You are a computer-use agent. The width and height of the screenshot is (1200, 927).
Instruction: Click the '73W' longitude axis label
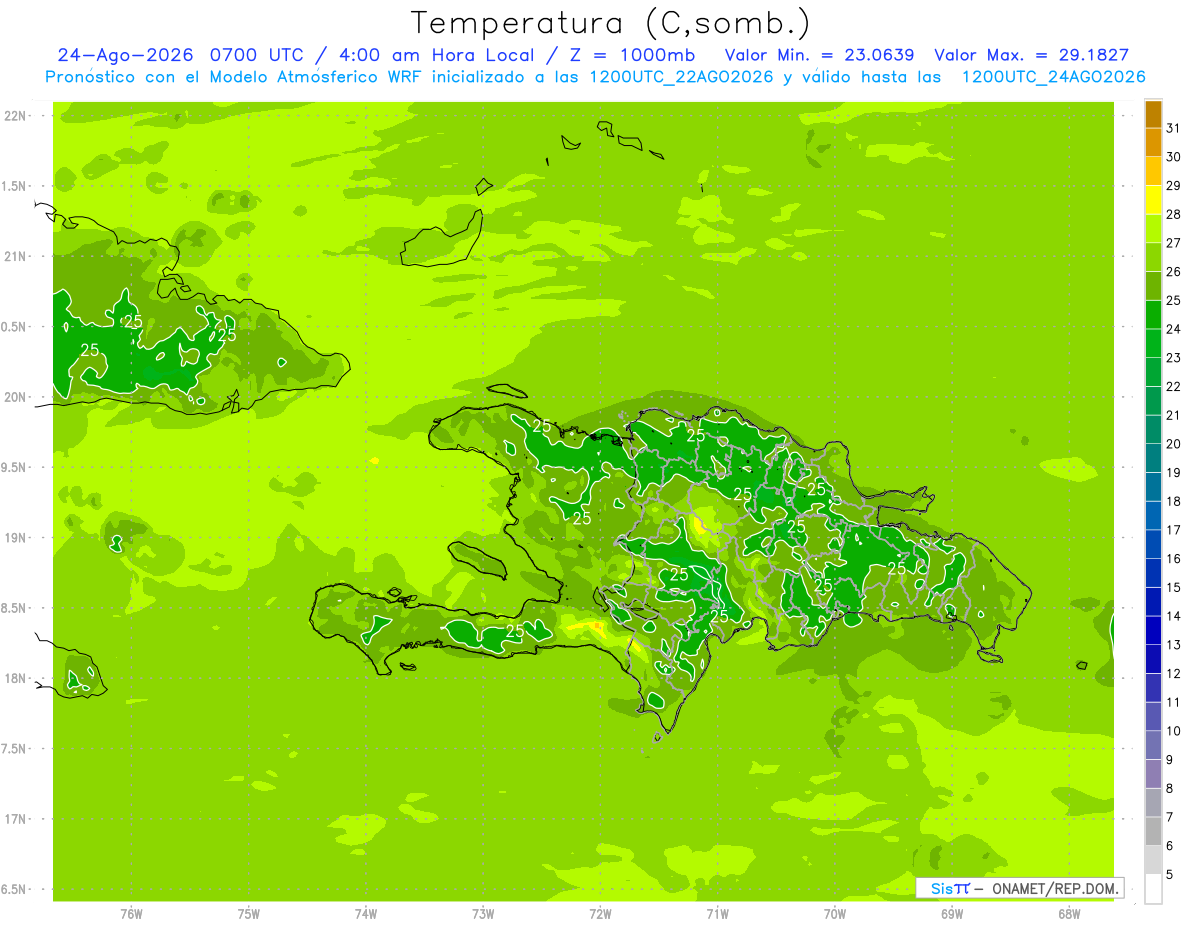coord(483,914)
